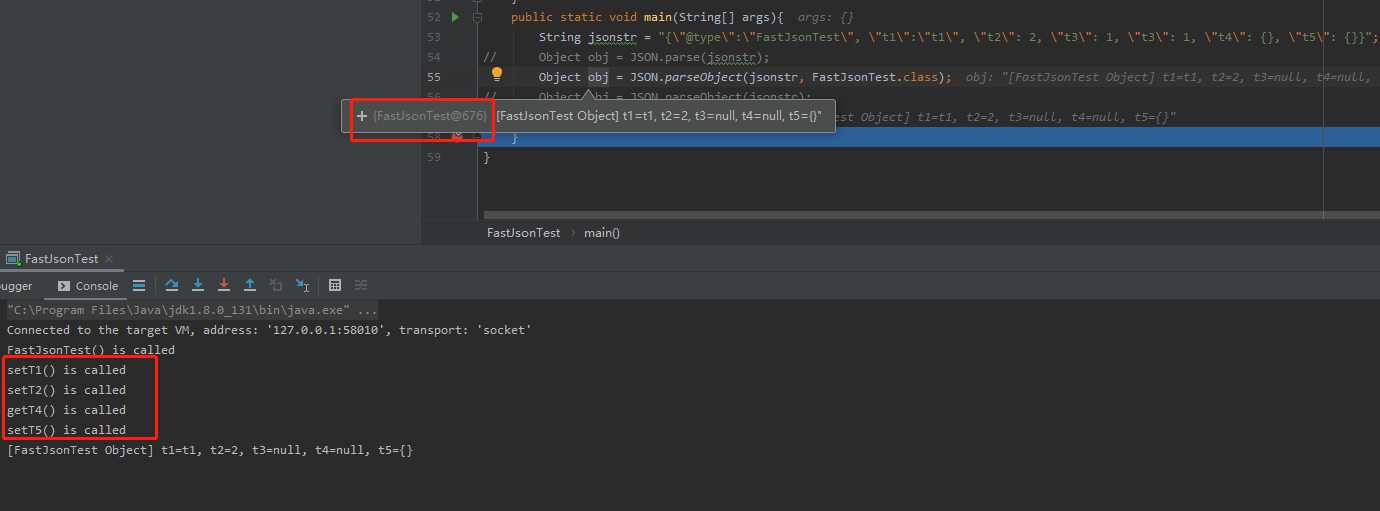Run main with the green gutter arrow

click(x=455, y=17)
